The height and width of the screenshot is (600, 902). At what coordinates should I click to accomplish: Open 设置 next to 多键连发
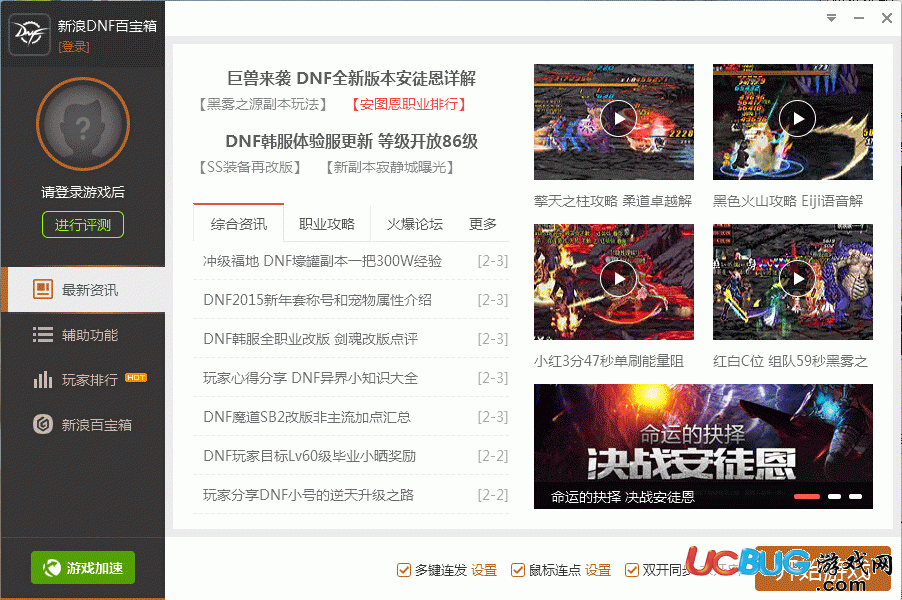(484, 570)
